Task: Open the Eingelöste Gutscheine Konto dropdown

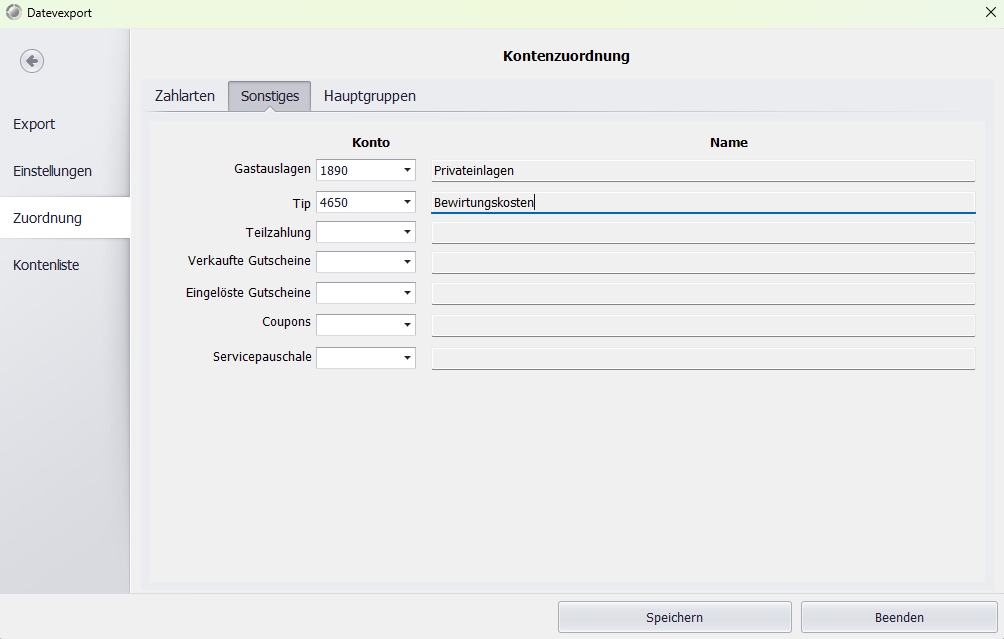Action: (406, 294)
